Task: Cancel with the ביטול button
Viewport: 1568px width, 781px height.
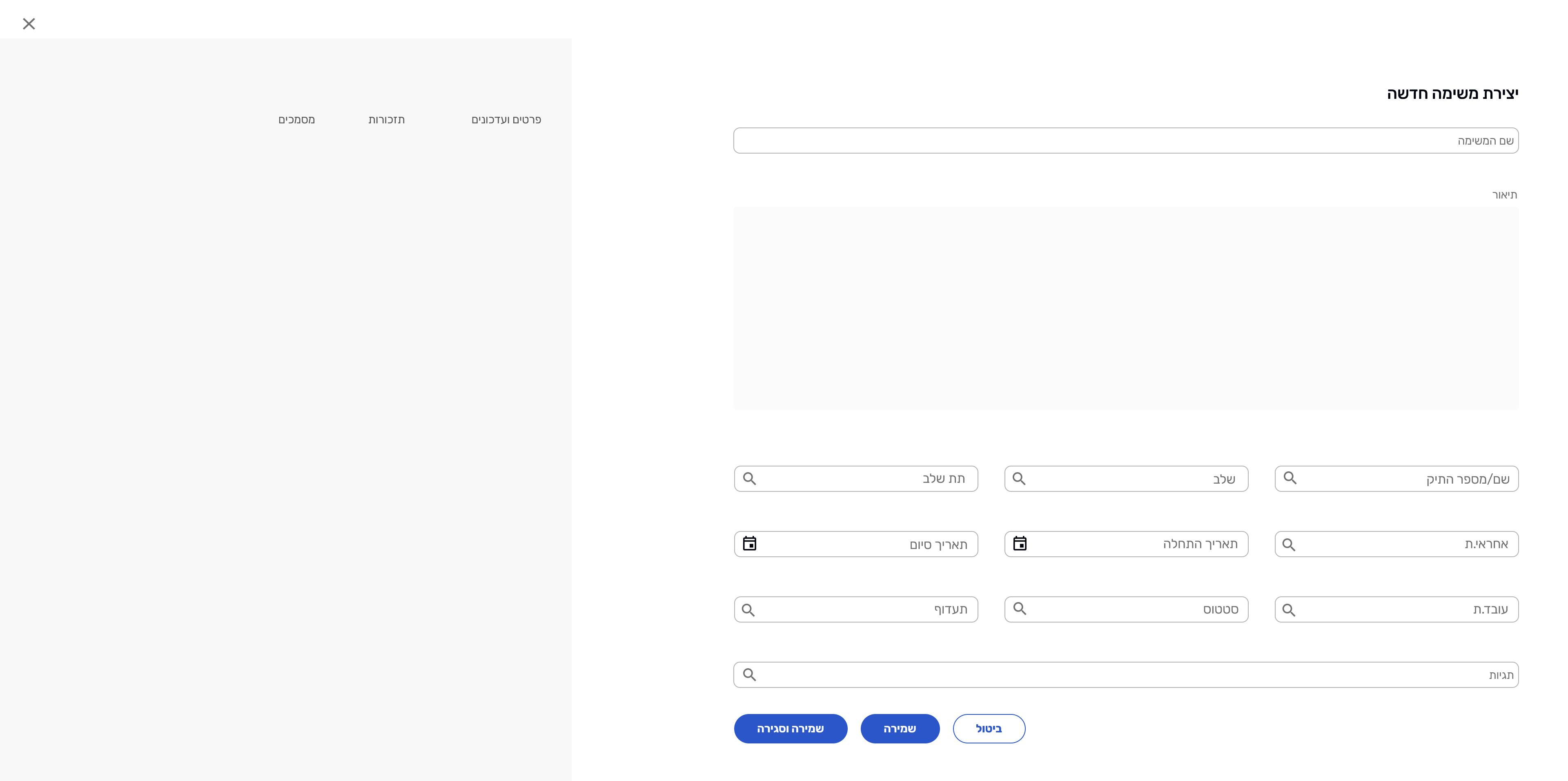Action: point(989,729)
